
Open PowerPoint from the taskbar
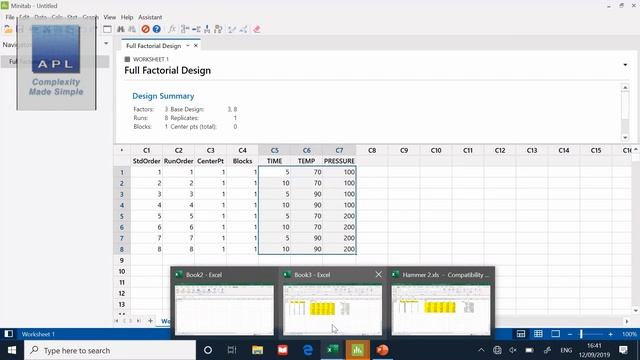[382, 350]
